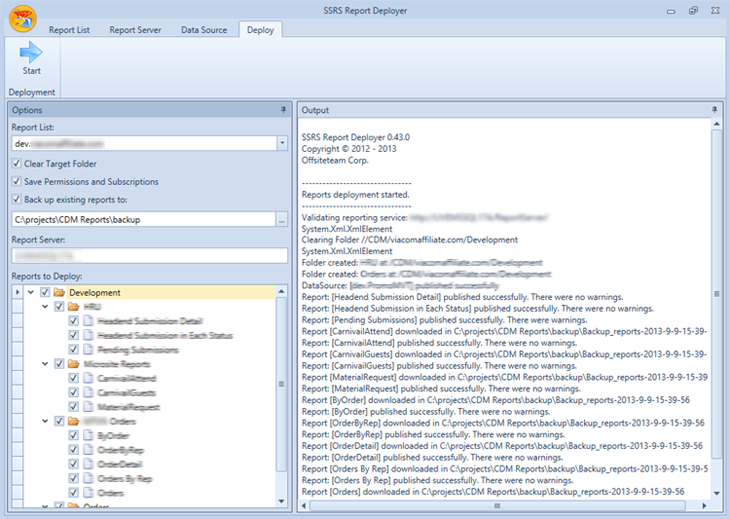
Task: Pin the Options panel
Action: coord(283,110)
